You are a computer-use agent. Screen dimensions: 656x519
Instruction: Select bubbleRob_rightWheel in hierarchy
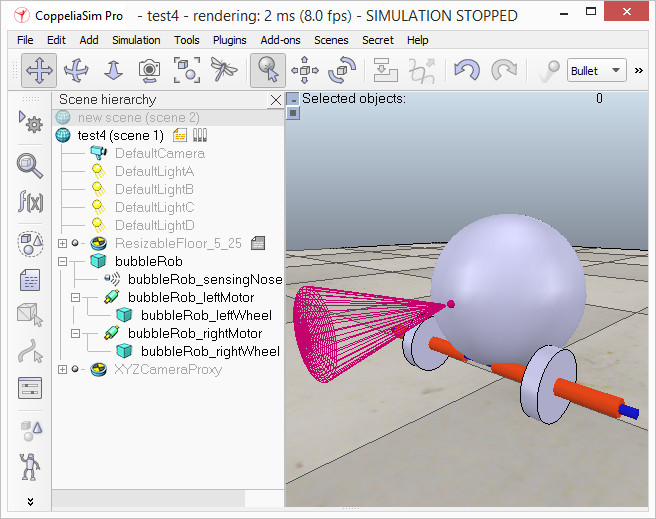[210, 351]
